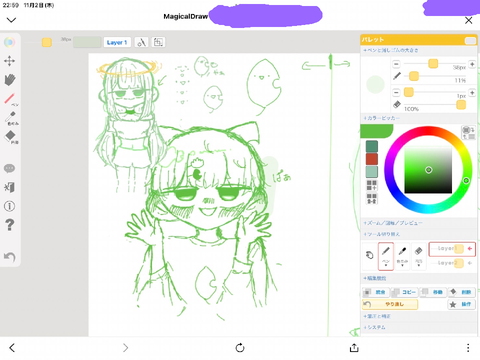The image size is (480, 360).
Task: Click the current brush color preview box on the top bar
Action: coord(87,42)
